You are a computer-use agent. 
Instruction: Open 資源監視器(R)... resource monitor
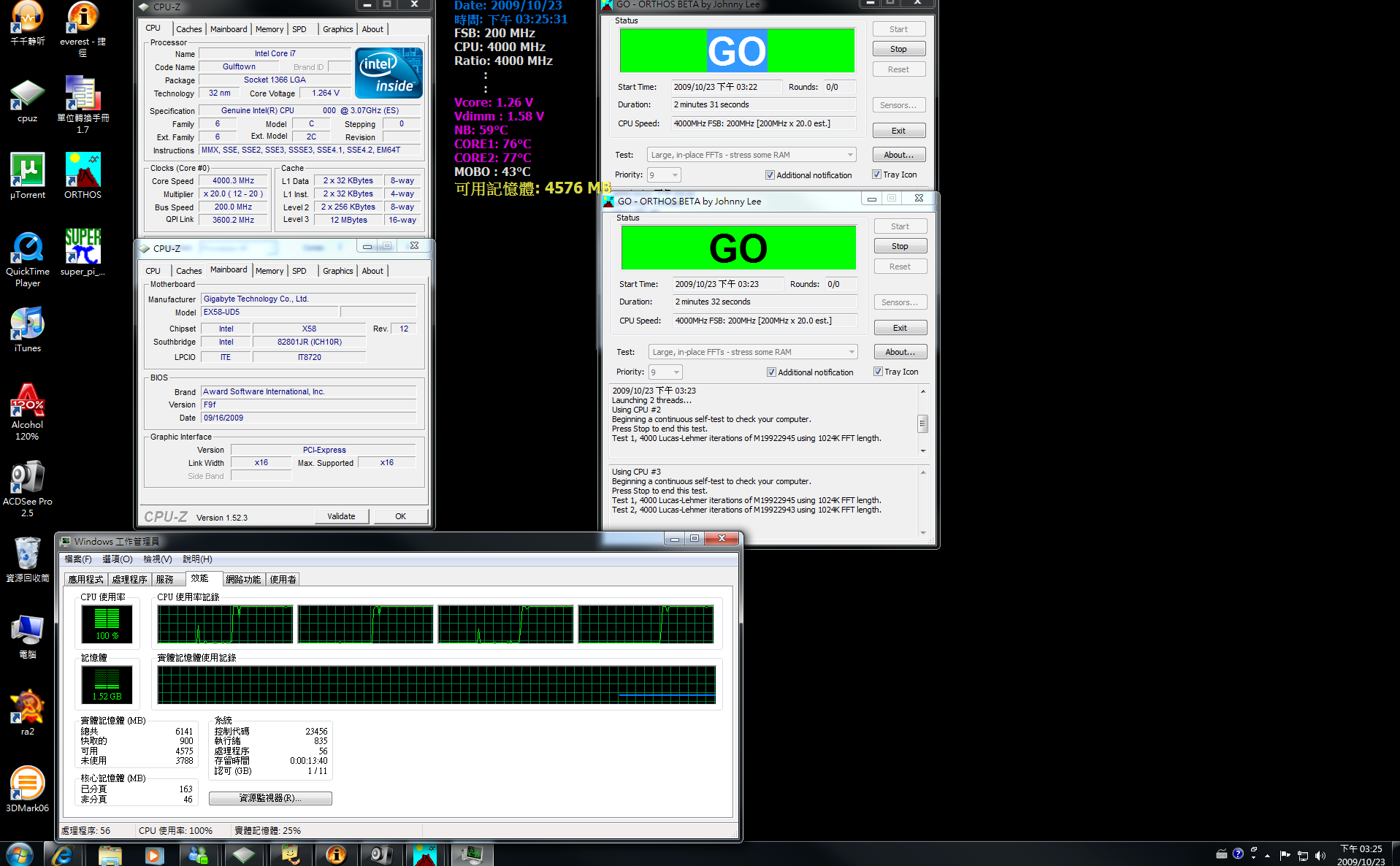click(x=270, y=798)
